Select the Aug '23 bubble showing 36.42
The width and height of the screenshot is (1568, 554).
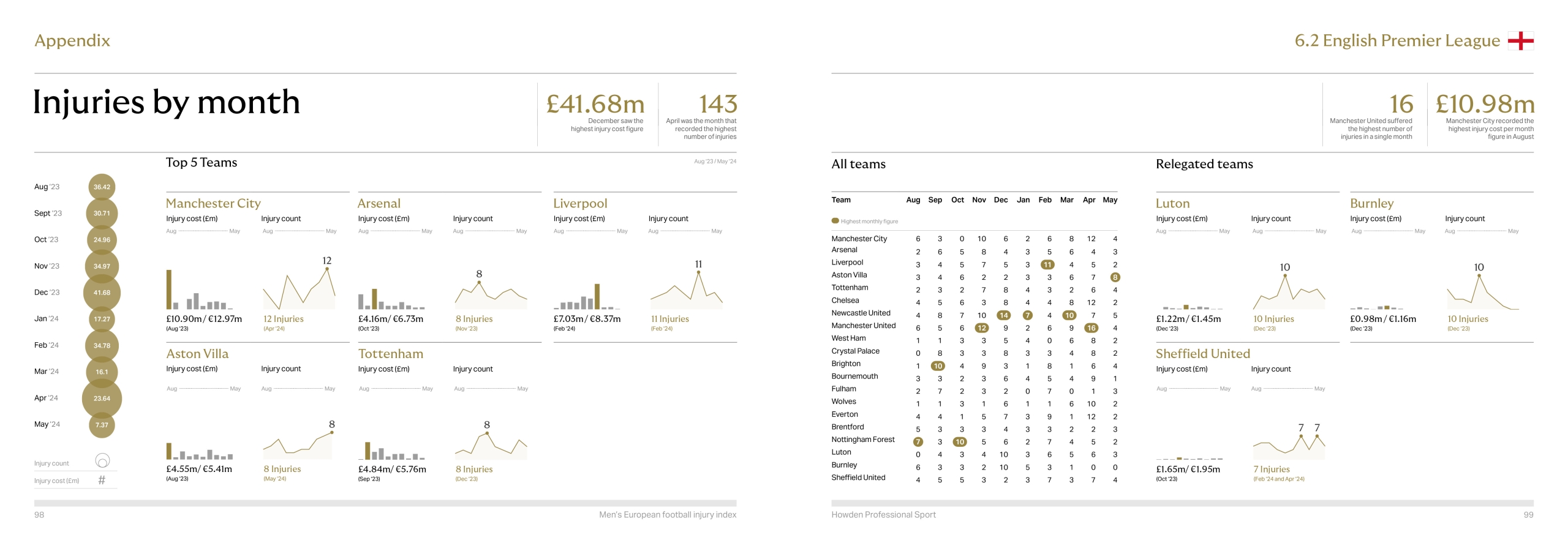coord(102,187)
